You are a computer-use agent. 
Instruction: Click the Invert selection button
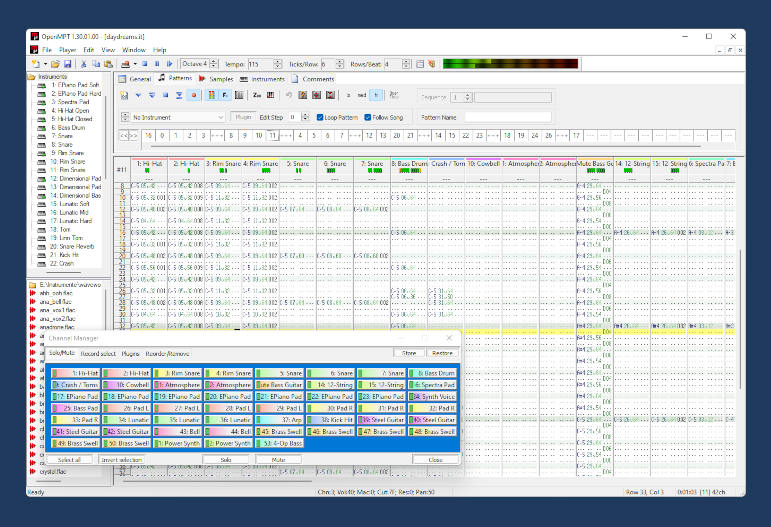pyautogui.click(x=121, y=460)
